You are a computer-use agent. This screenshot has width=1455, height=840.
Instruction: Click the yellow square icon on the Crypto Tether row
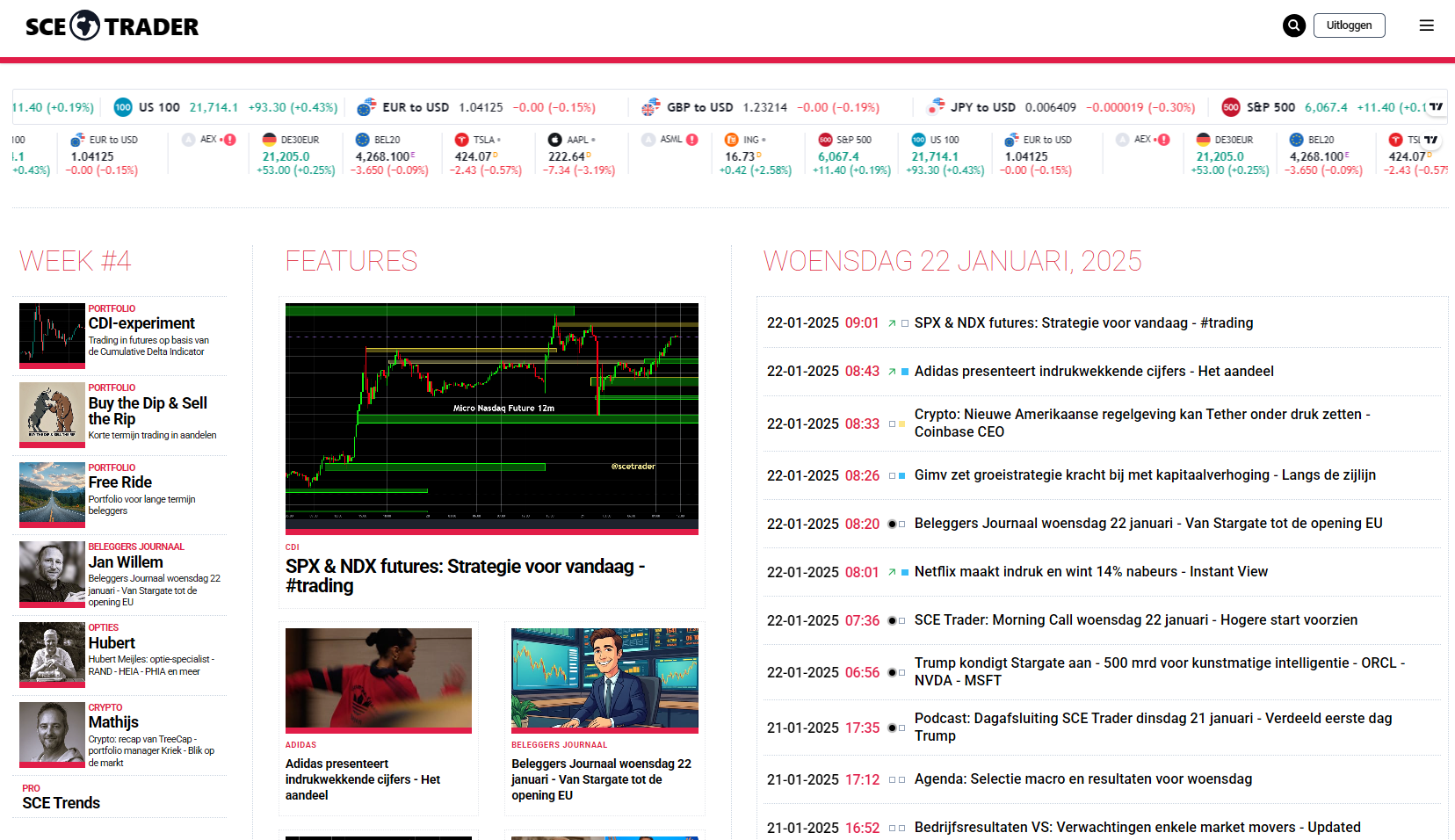point(901,424)
